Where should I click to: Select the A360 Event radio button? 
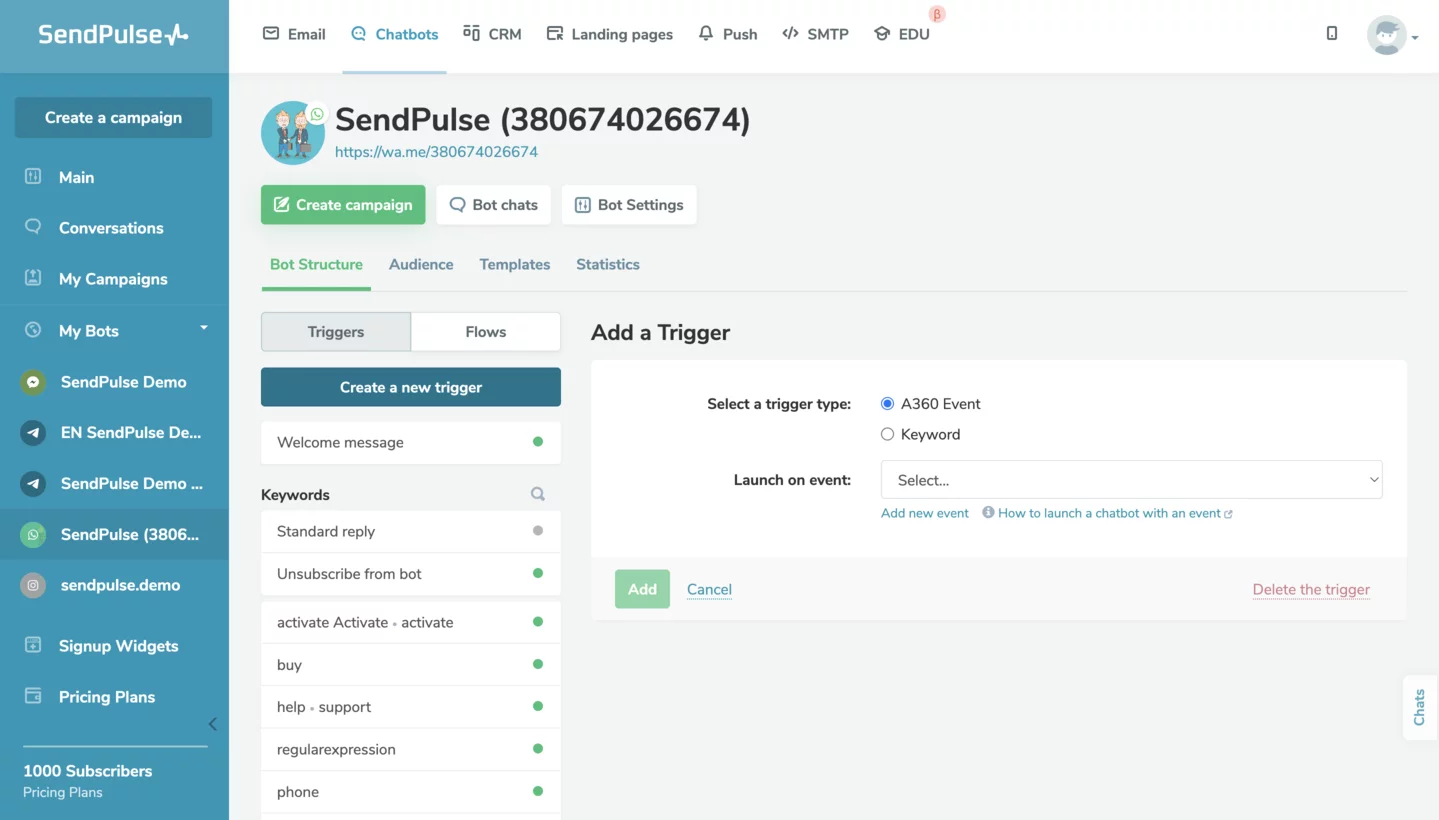887,404
